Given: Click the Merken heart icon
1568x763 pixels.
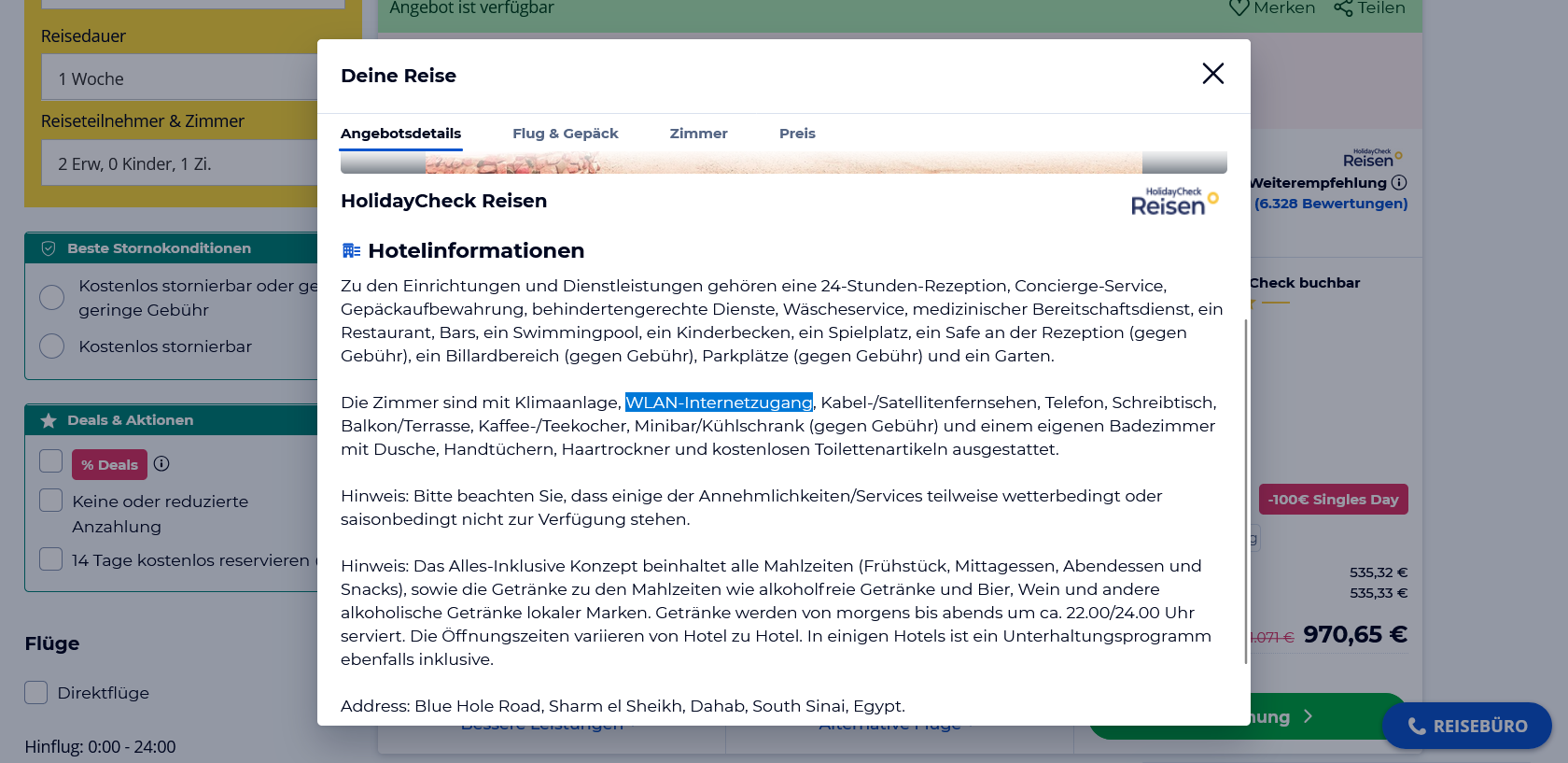Looking at the screenshot, I should pos(1239,8).
